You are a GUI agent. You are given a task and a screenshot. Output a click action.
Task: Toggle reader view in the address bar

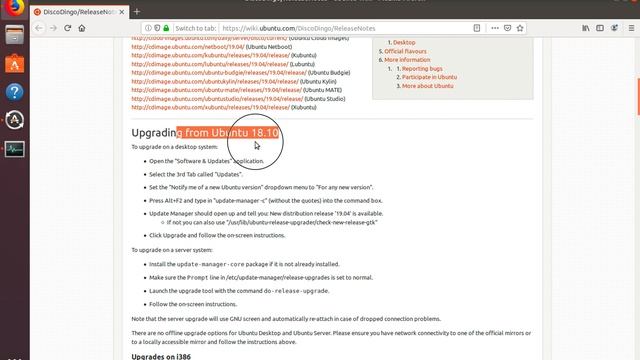coord(477,28)
